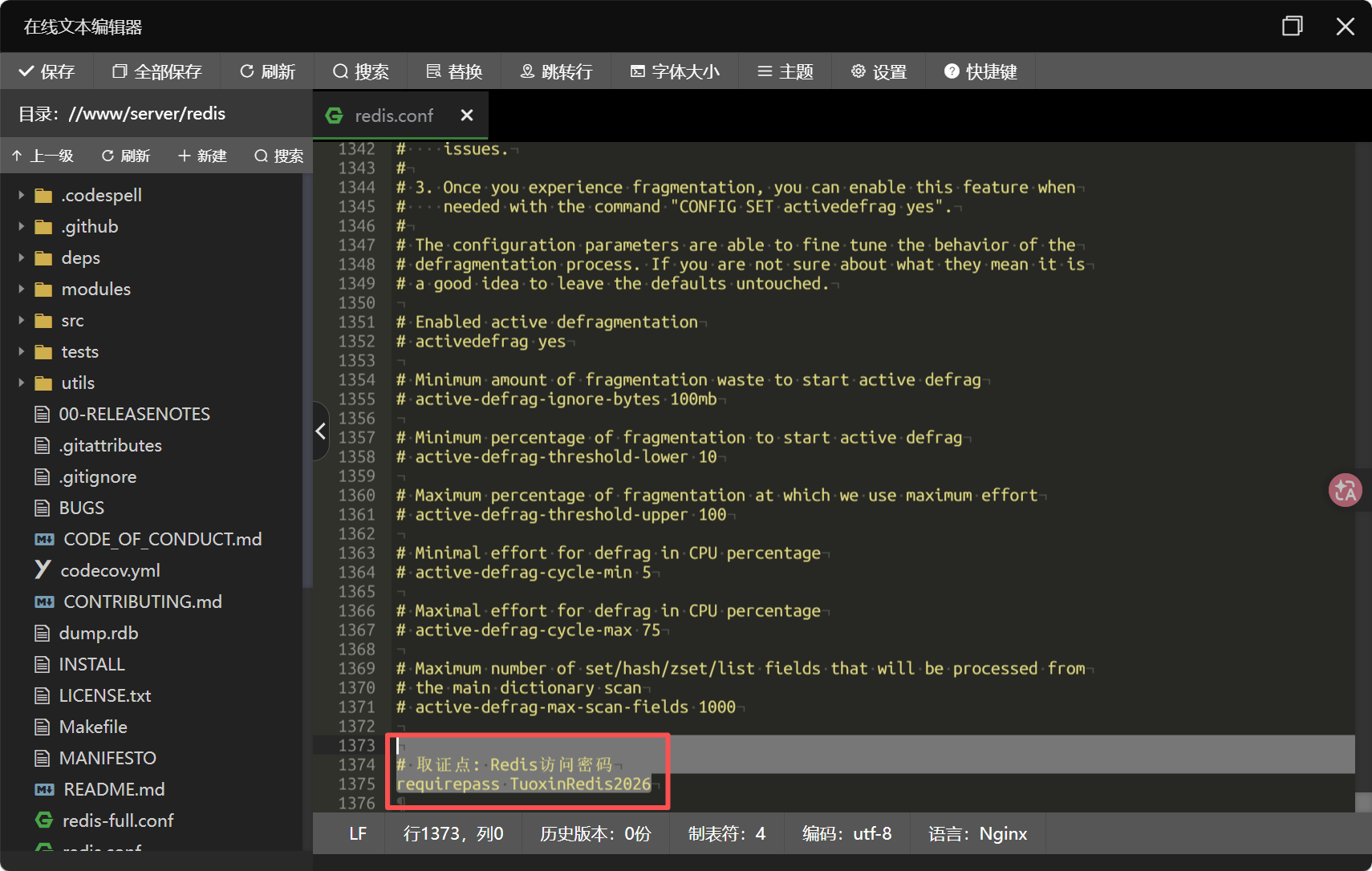1372x871 pixels.
Task: Open 跳转行 go to line
Action: tap(556, 71)
